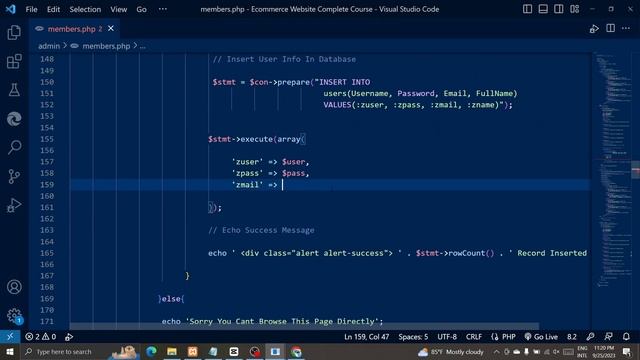
Task: Open the View menu
Action: pyautogui.click(x=118, y=9)
